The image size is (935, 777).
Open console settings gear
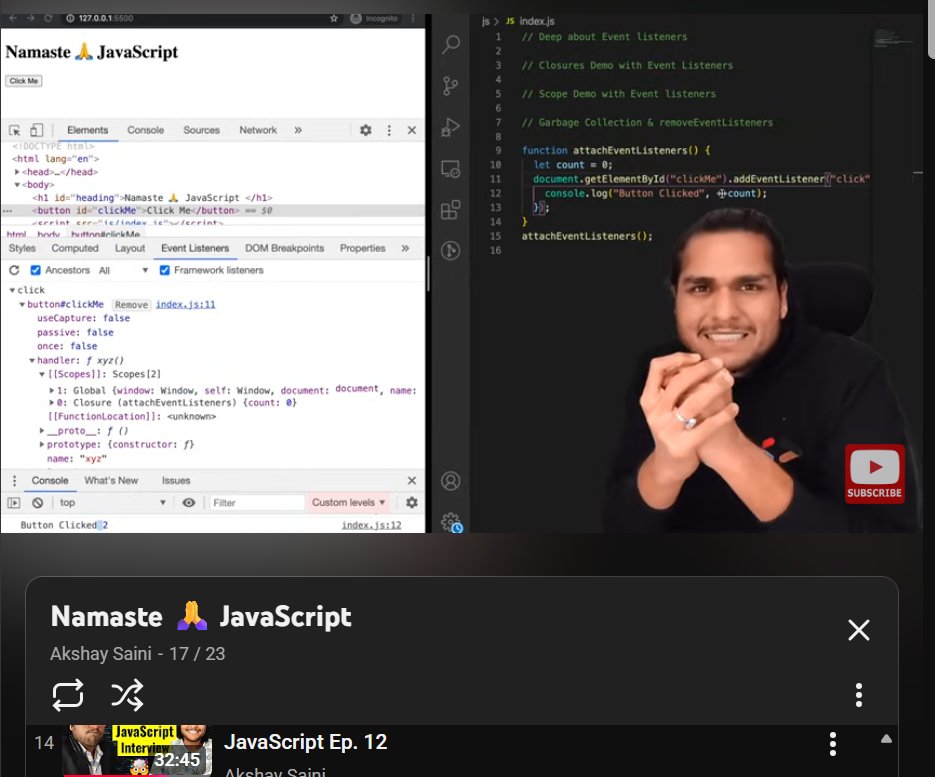(411, 503)
